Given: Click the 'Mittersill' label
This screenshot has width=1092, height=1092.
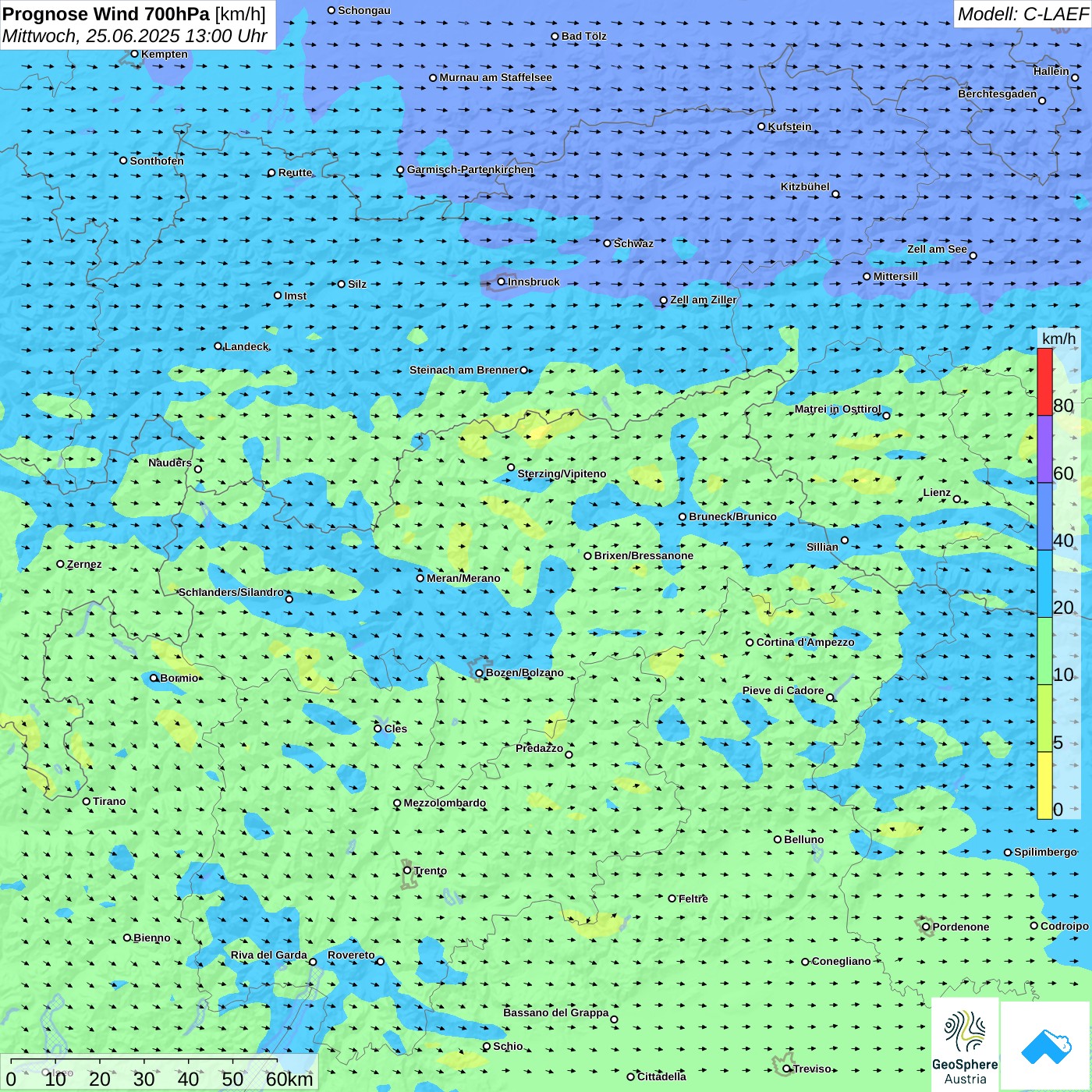Looking at the screenshot, I should coord(895,276).
